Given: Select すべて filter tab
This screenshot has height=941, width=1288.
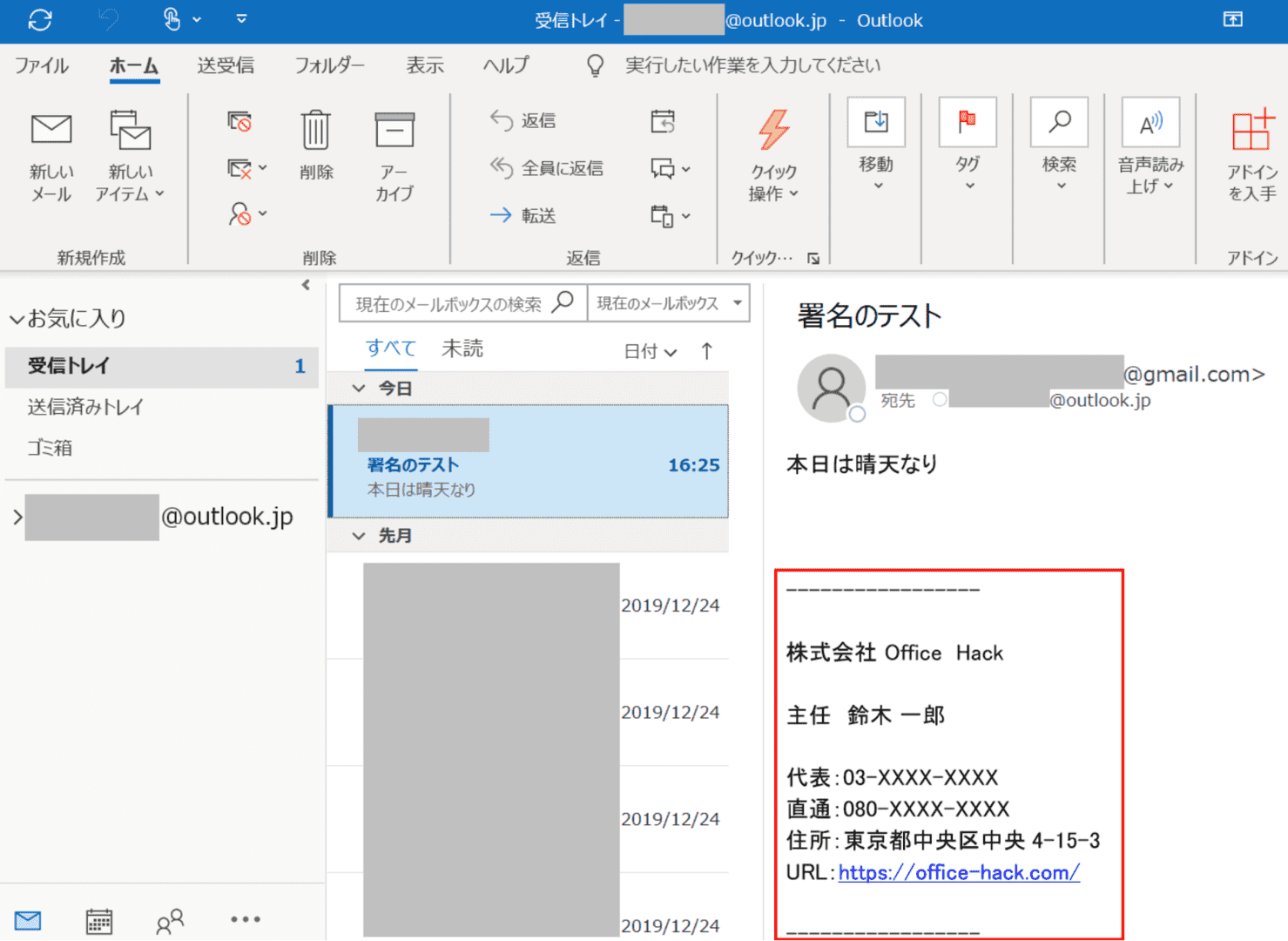Looking at the screenshot, I should [391, 349].
